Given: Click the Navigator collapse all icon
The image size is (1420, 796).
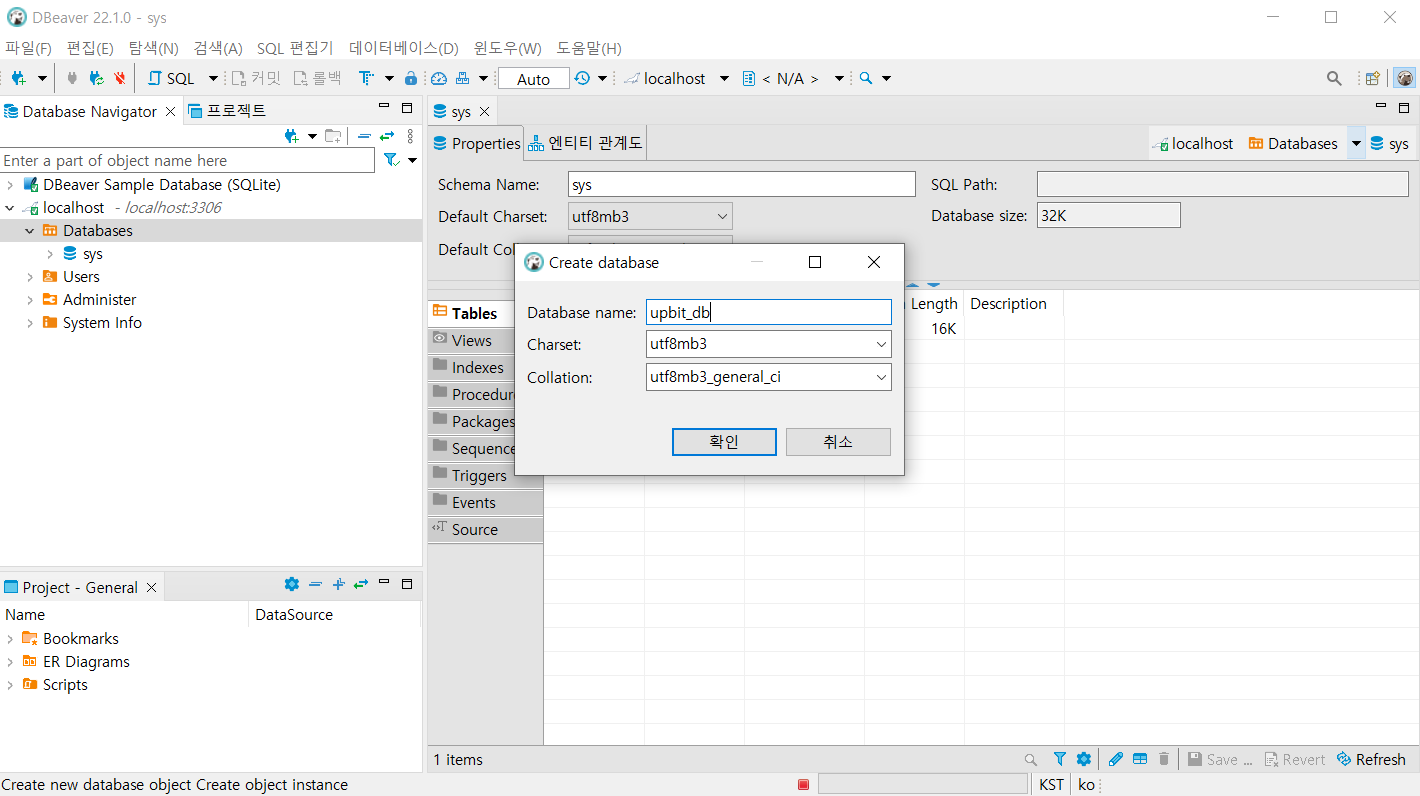Looking at the screenshot, I should [364, 136].
